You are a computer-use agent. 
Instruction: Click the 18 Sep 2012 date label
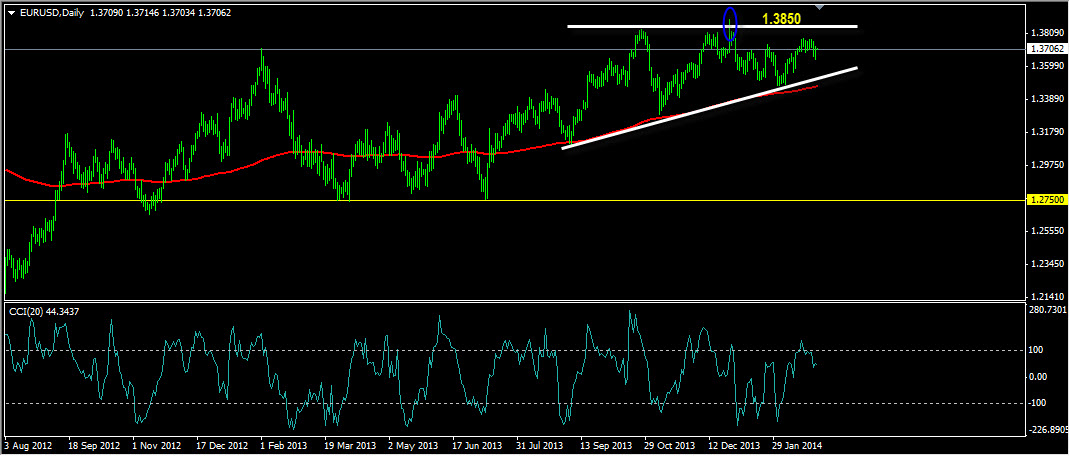click(x=92, y=445)
